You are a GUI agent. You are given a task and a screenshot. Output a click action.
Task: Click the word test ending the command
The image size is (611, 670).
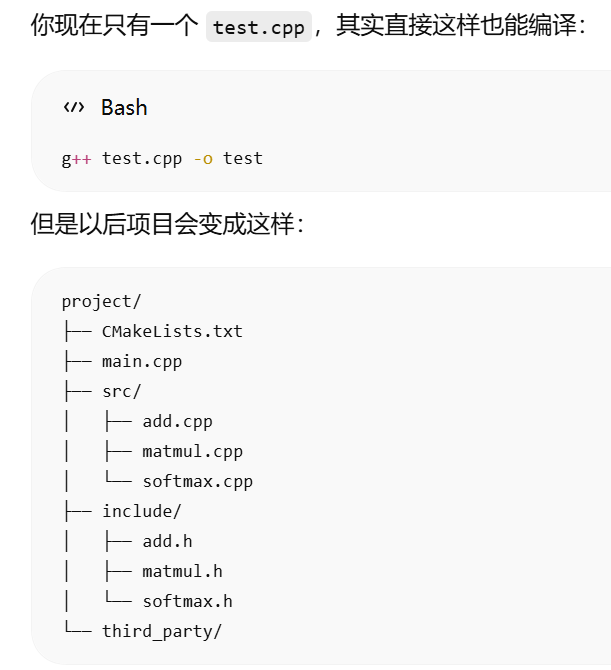tap(243, 159)
